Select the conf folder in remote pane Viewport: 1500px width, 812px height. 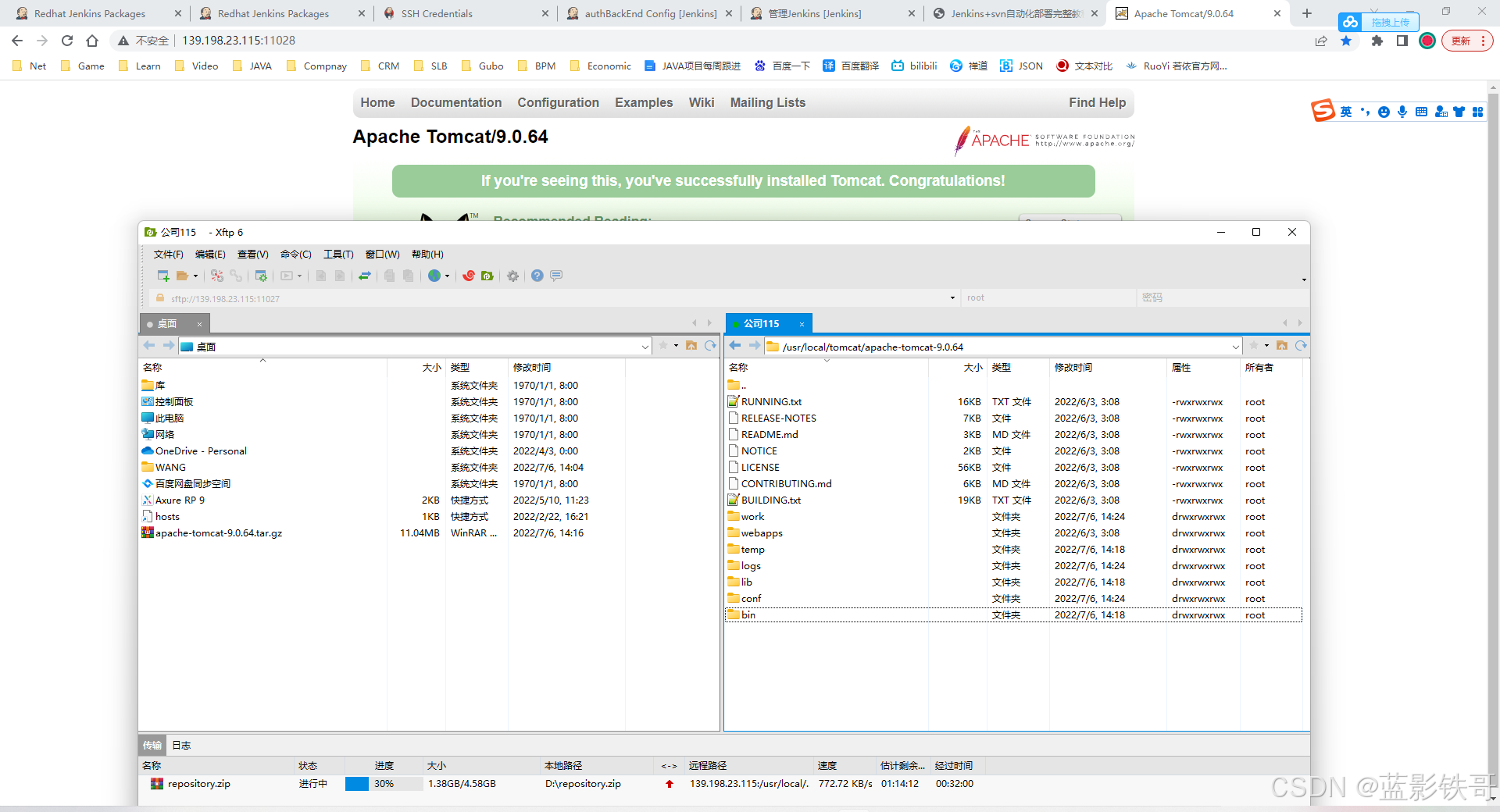(751, 599)
